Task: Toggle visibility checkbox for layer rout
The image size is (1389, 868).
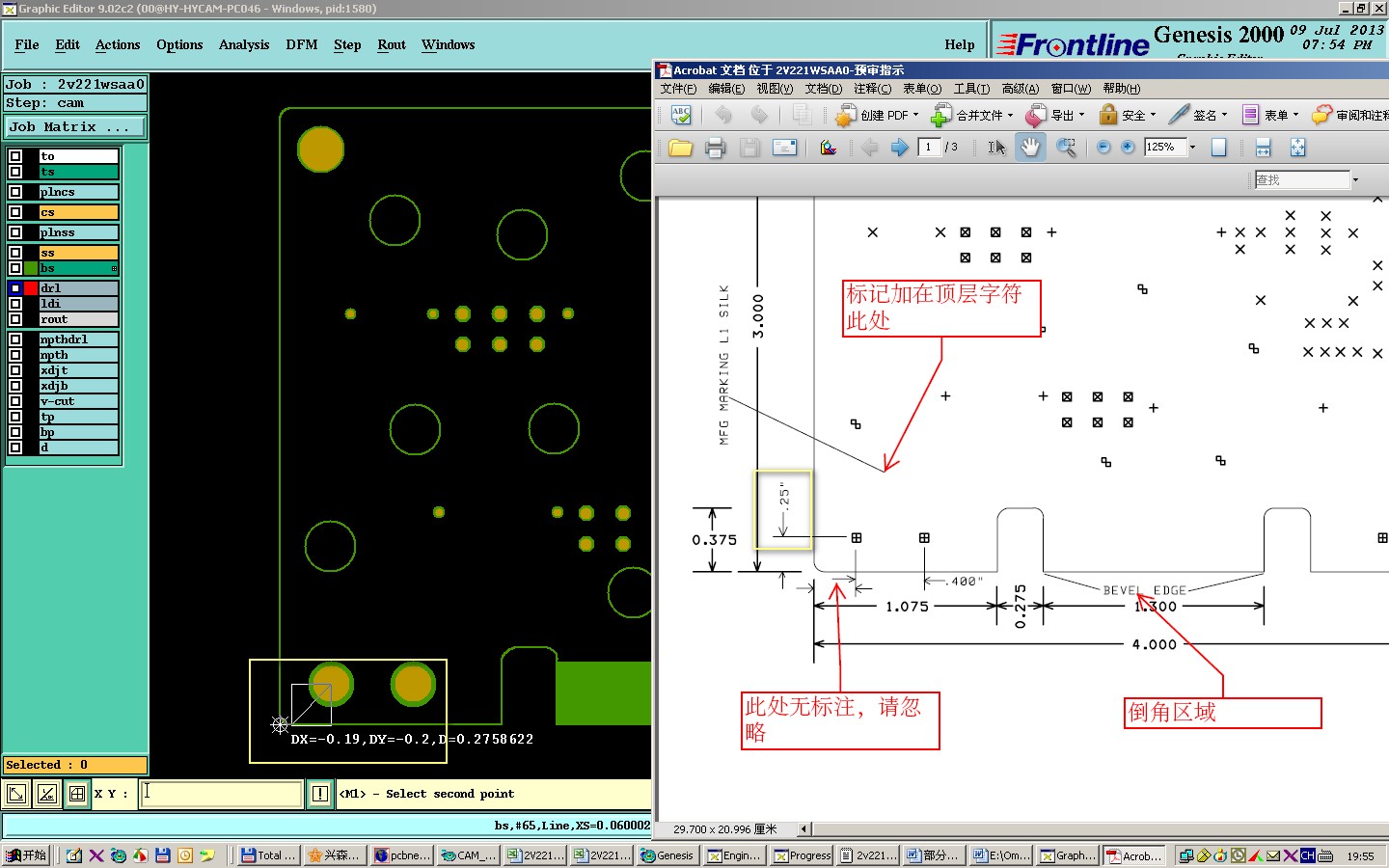Action: 15,319
